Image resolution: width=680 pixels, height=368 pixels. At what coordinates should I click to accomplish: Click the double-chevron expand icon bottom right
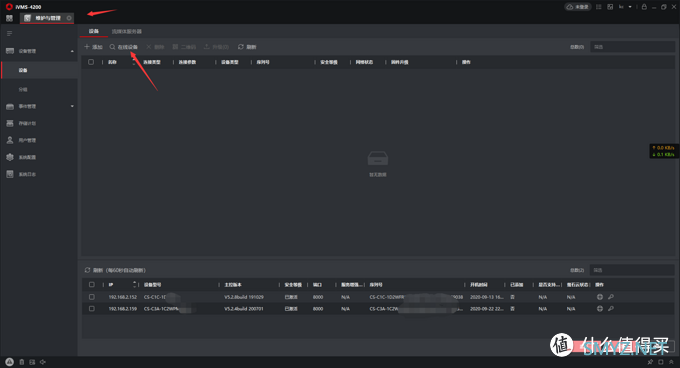coord(671,362)
